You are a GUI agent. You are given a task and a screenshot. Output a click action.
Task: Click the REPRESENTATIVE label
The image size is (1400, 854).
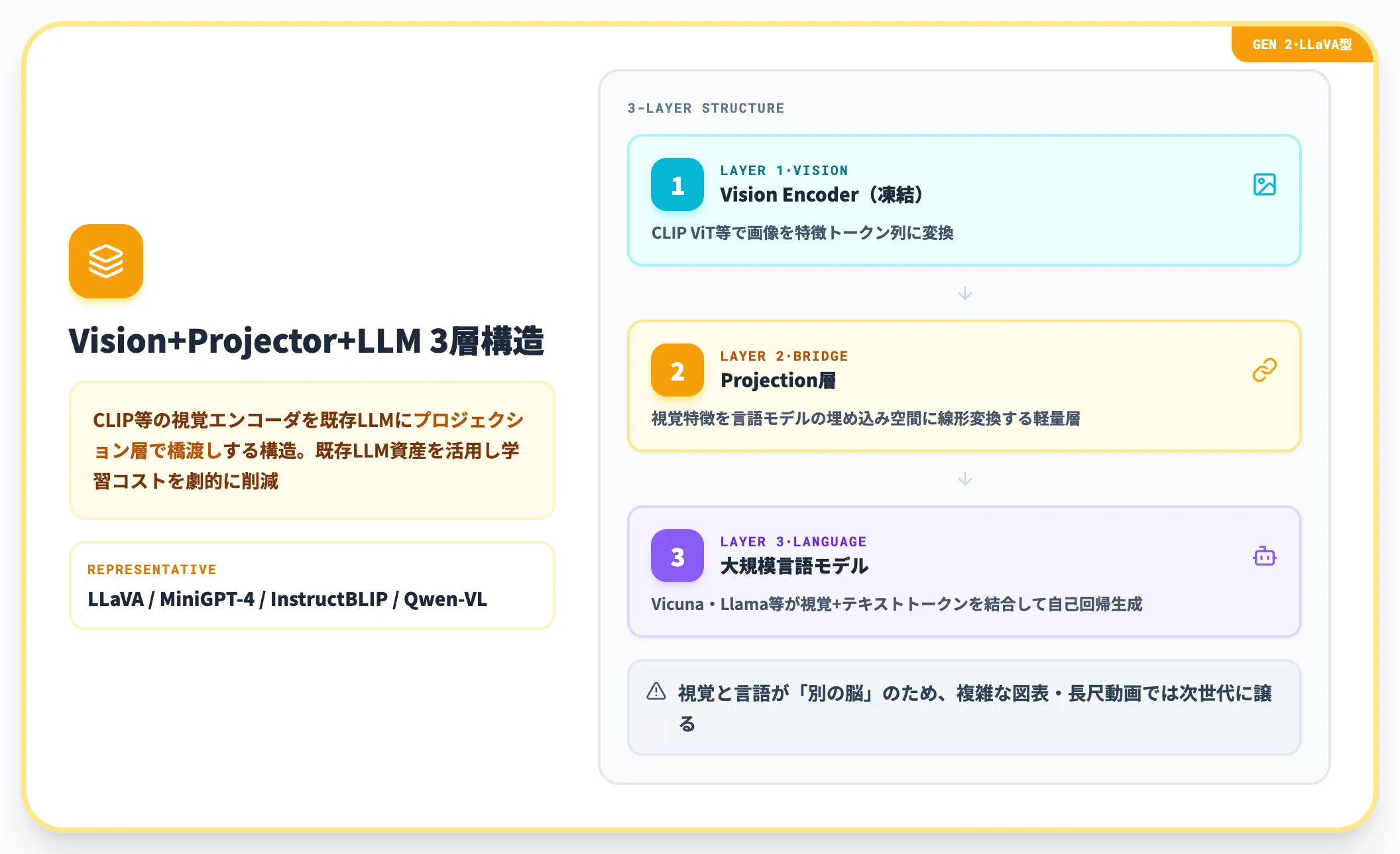click(x=152, y=570)
